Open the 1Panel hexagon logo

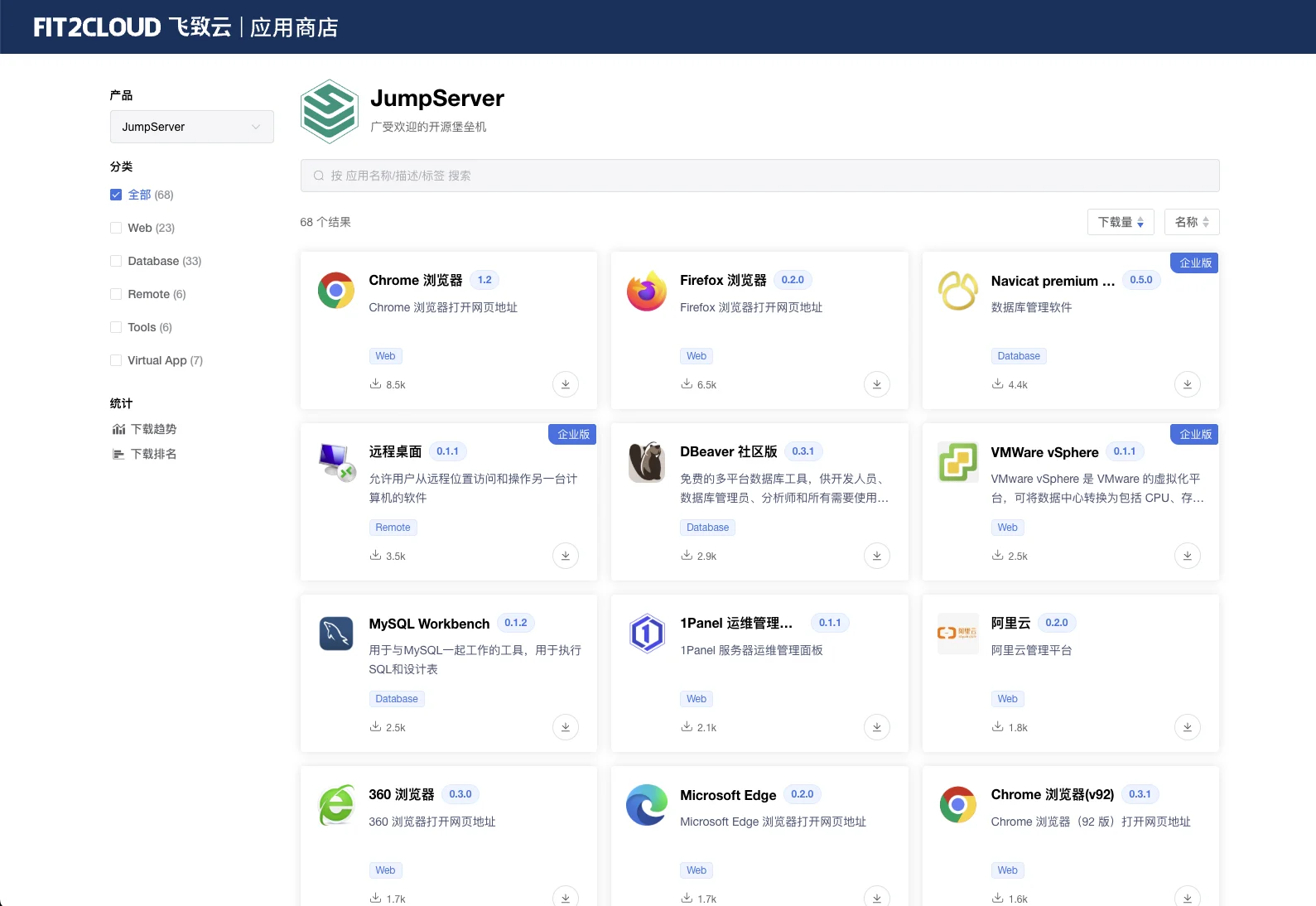647,634
